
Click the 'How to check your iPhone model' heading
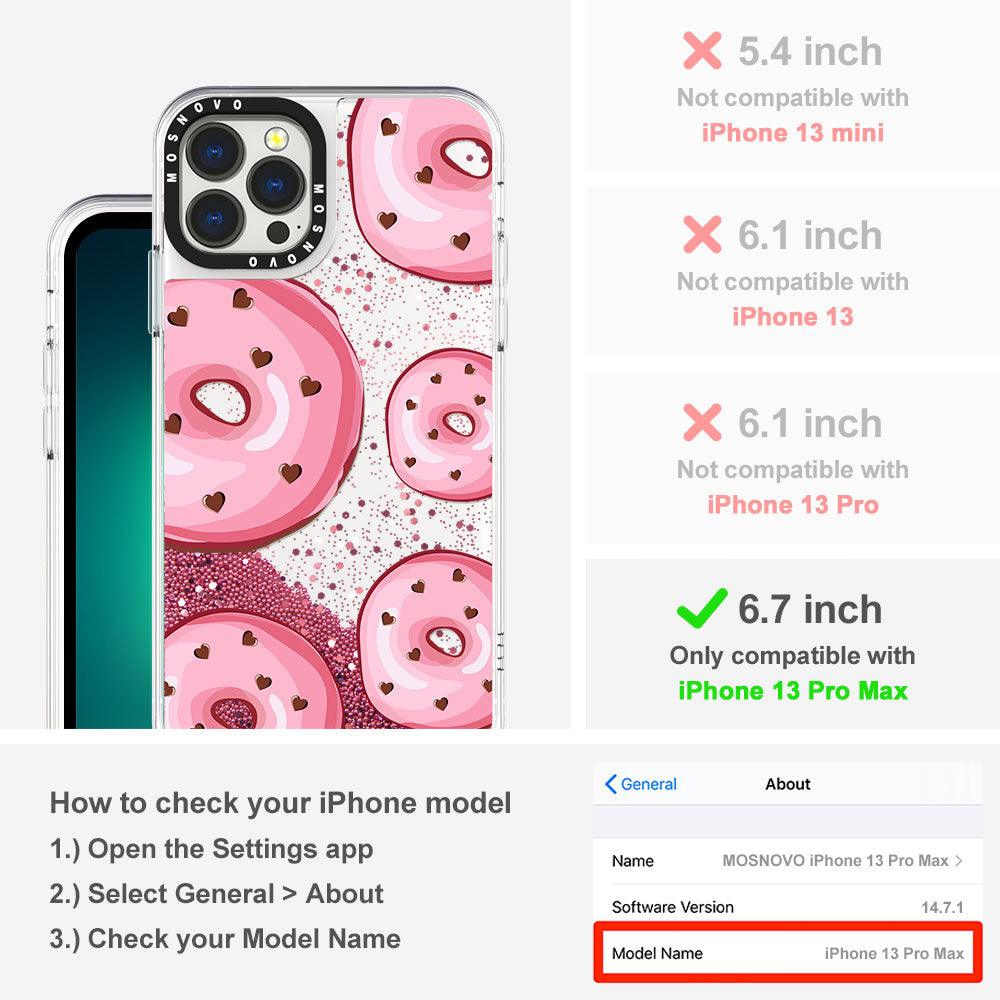coord(281,802)
